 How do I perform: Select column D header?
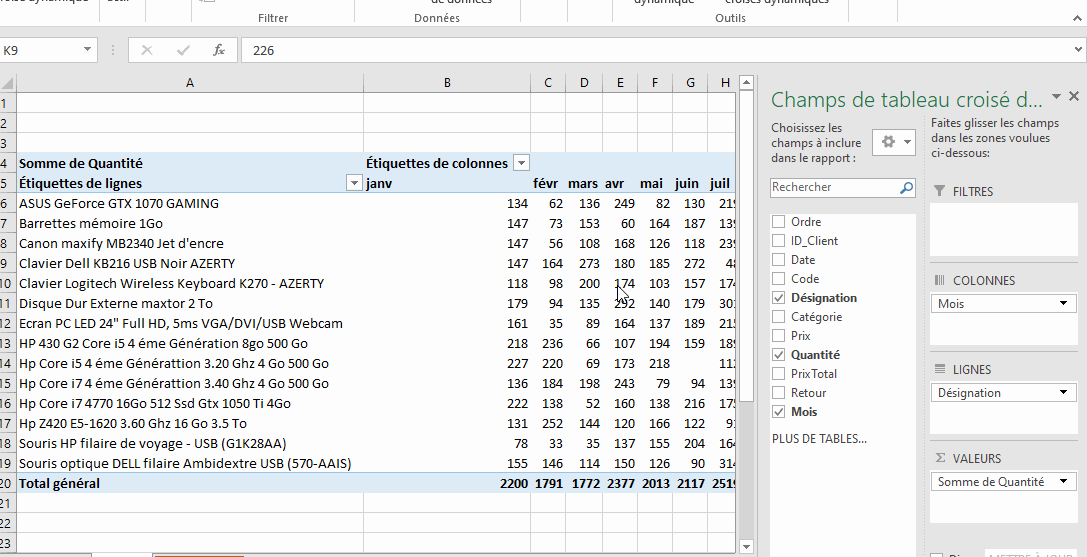(584, 83)
